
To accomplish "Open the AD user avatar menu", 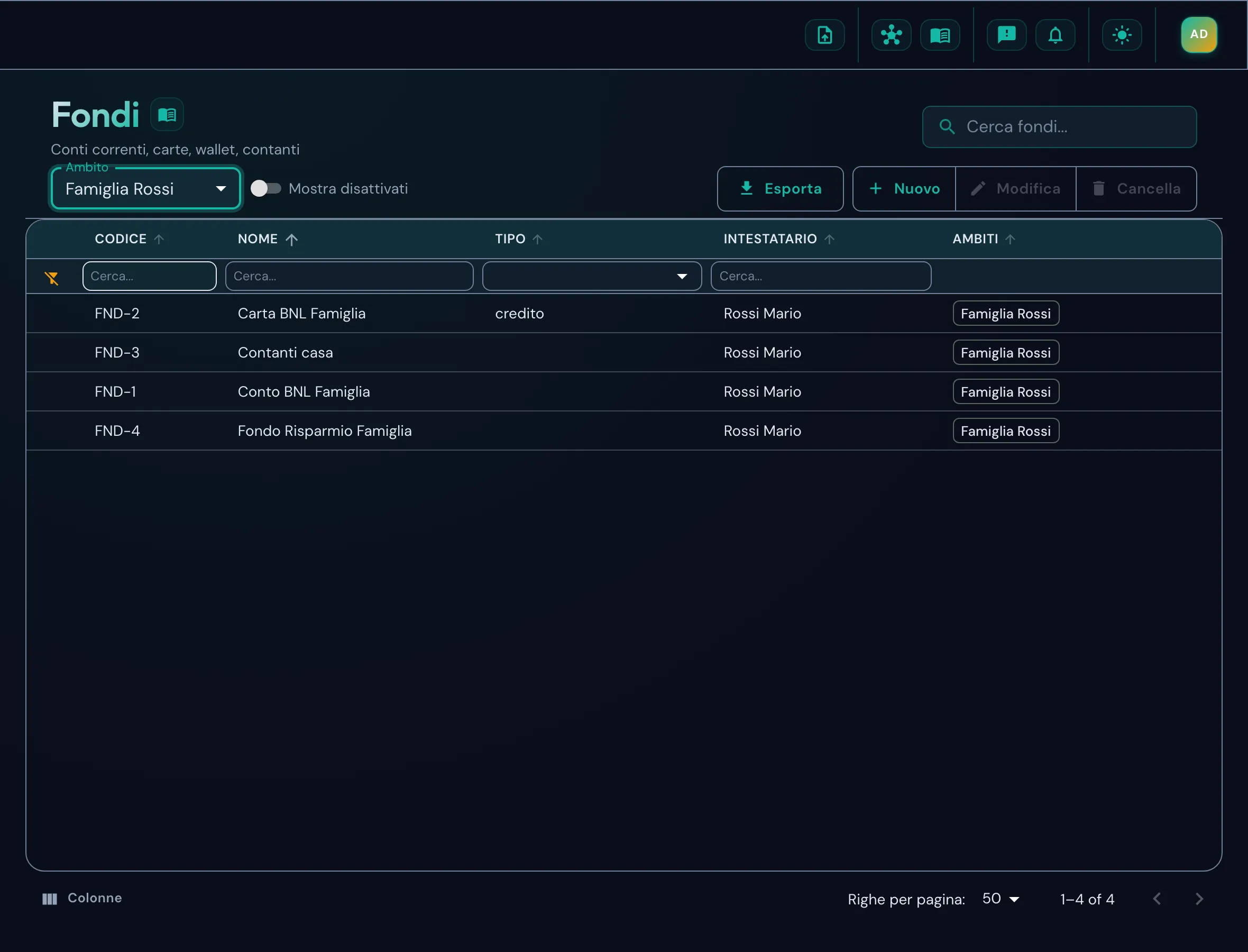I will coord(1199,34).
